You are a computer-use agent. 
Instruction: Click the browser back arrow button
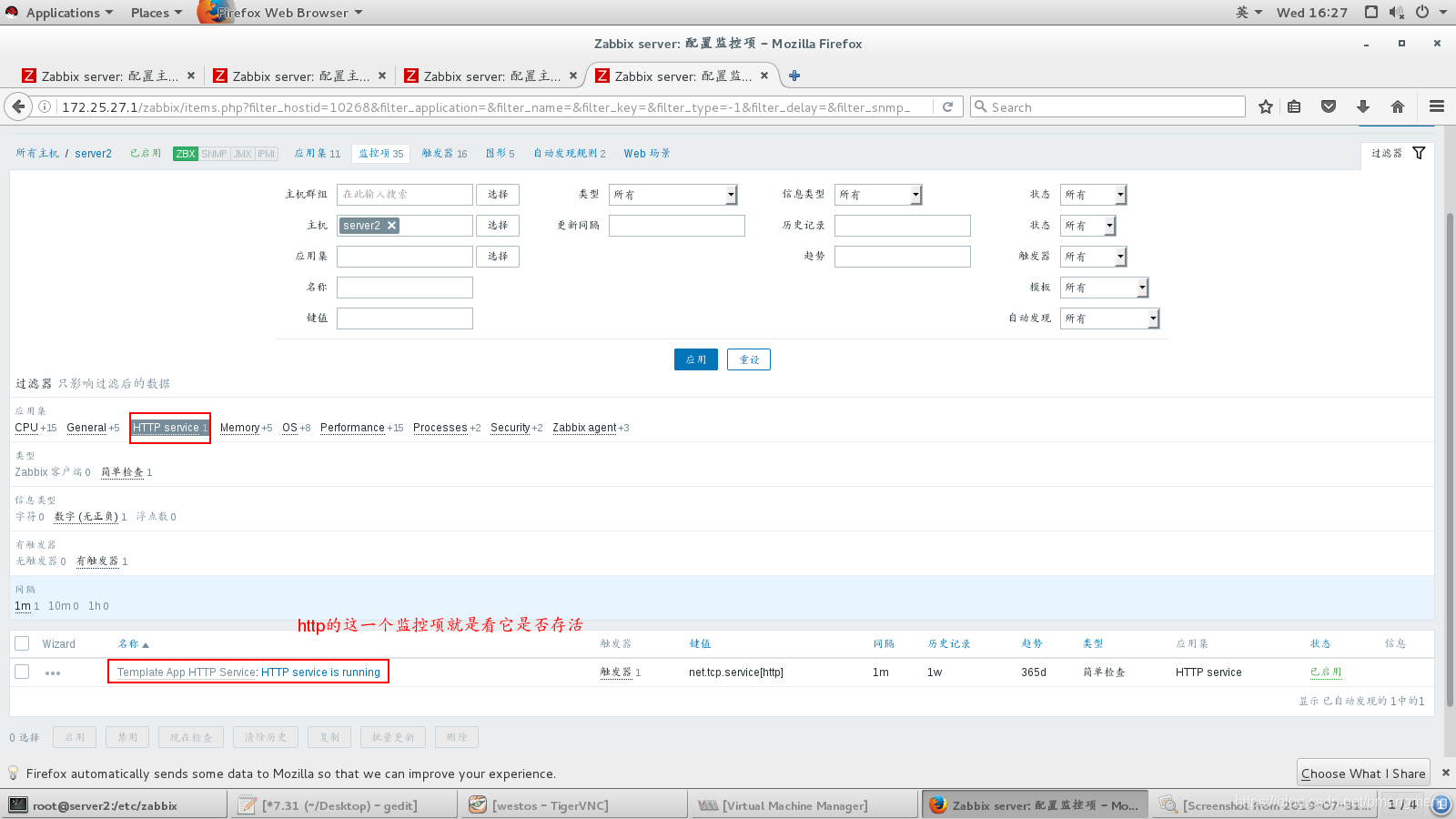click(x=18, y=106)
